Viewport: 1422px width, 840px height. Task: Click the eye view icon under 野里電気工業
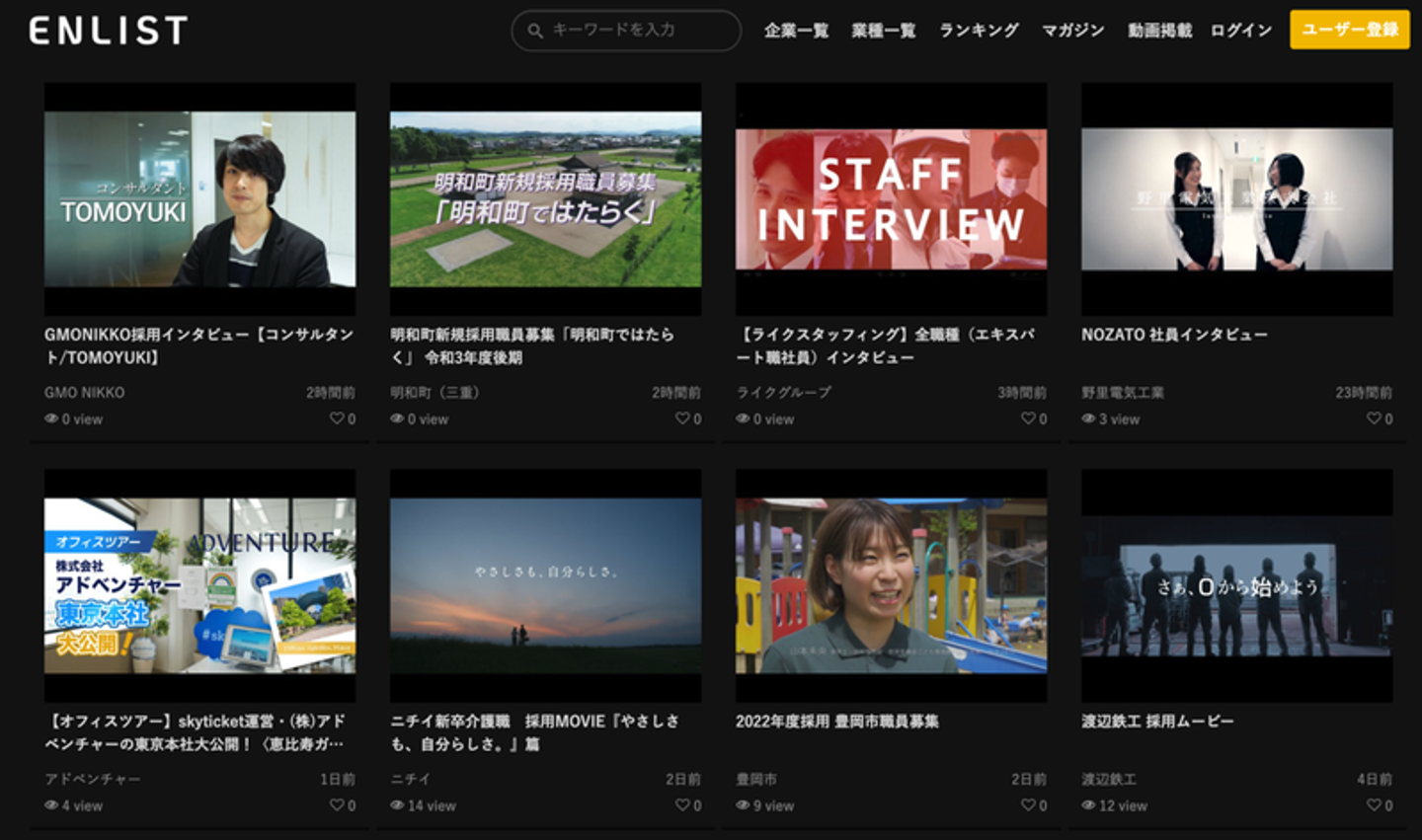1088,419
